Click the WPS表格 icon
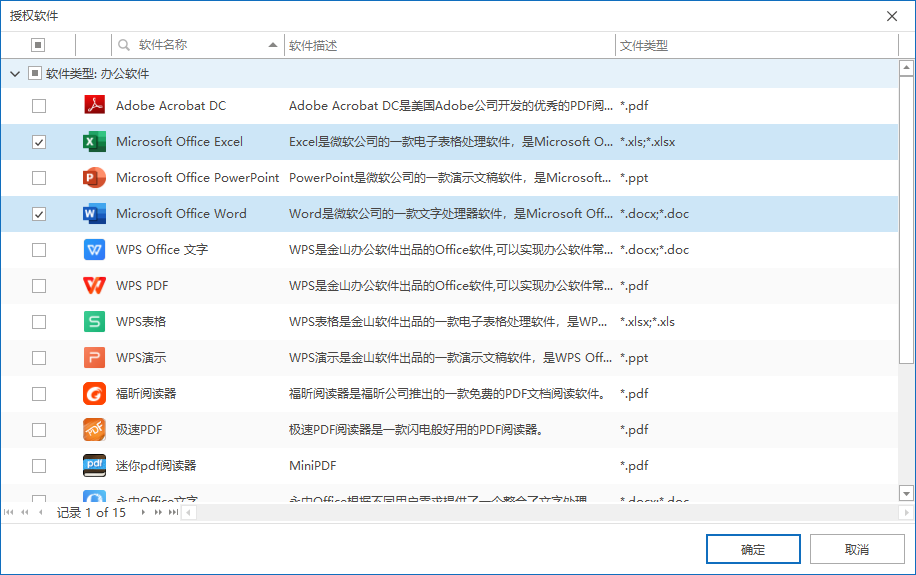This screenshot has width=916, height=575. coord(94,322)
